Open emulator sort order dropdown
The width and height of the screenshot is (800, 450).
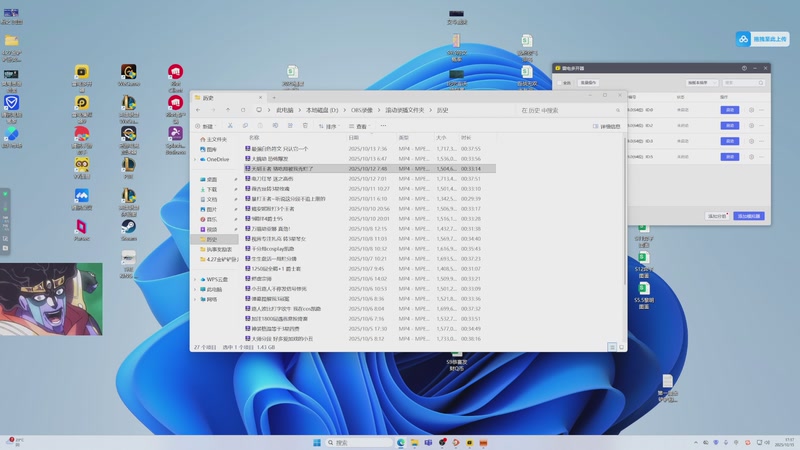click(x=704, y=83)
